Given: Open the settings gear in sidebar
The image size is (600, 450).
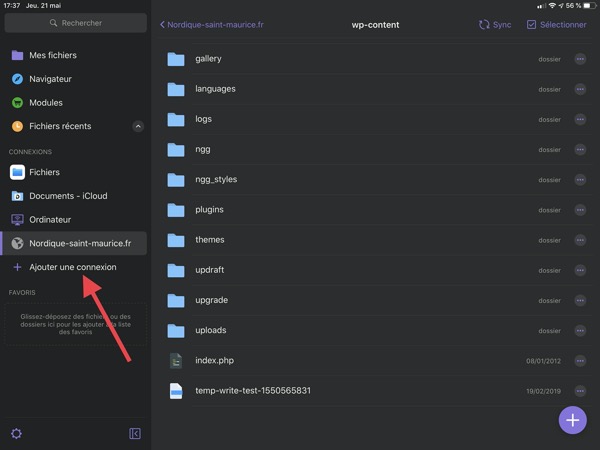Looking at the screenshot, I should (16, 433).
